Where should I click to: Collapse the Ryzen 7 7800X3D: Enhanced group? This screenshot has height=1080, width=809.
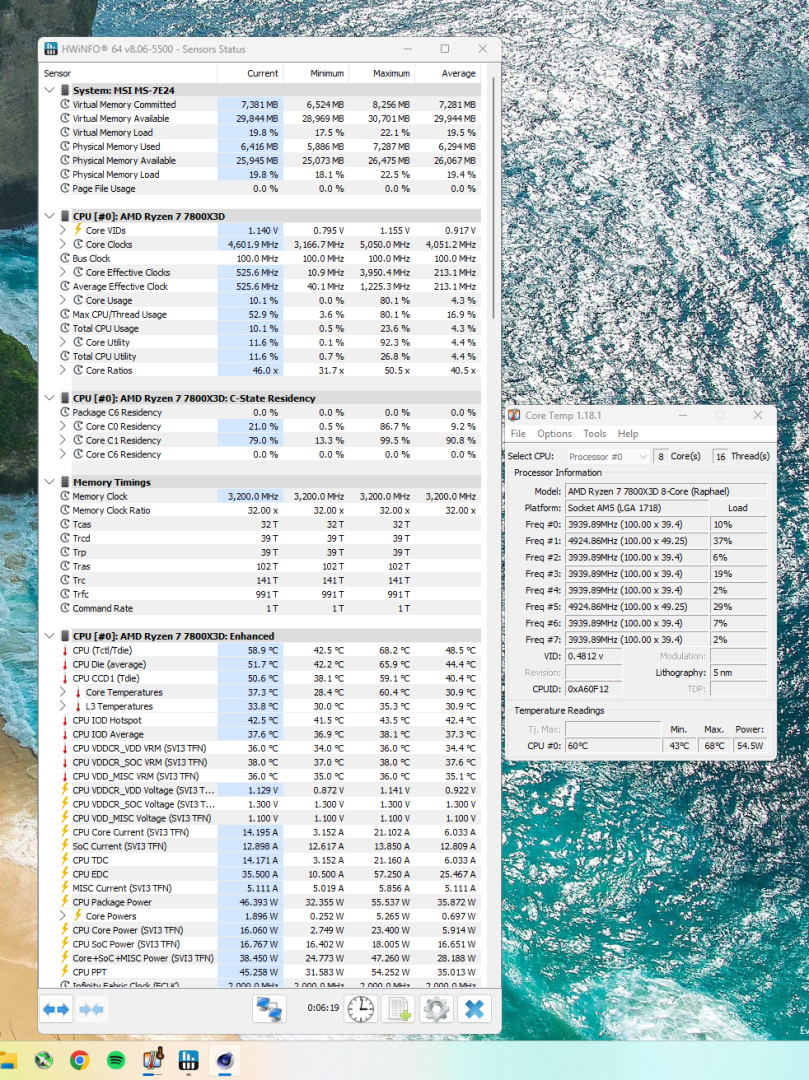(x=50, y=636)
